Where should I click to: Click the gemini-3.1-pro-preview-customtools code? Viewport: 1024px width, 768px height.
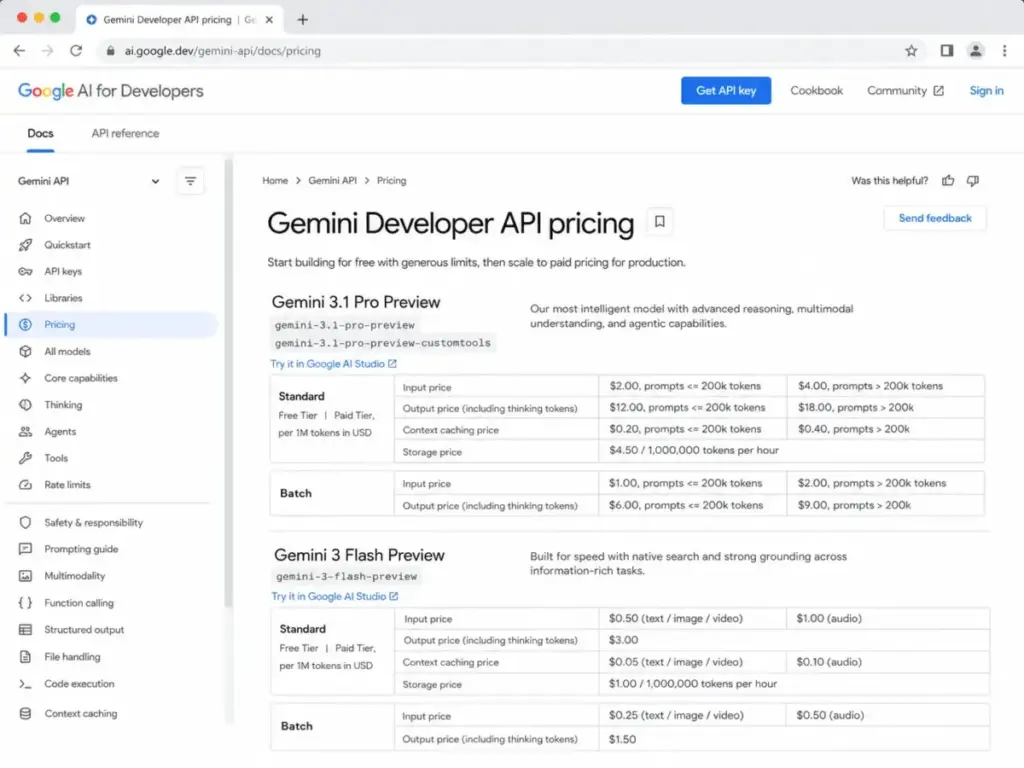point(383,342)
